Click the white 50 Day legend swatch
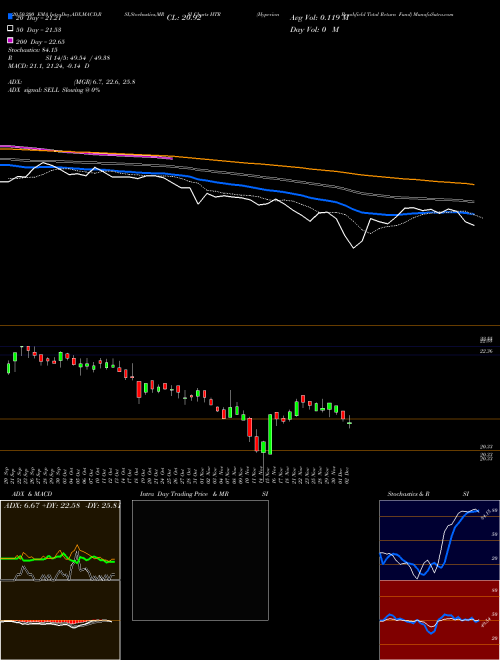The width and height of the screenshot is (500, 660). tap(10, 28)
